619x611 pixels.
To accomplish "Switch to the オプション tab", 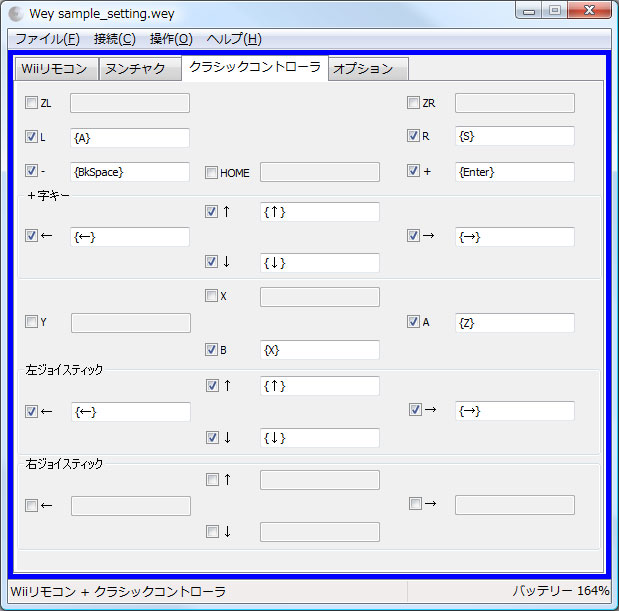I will point(368,69).
